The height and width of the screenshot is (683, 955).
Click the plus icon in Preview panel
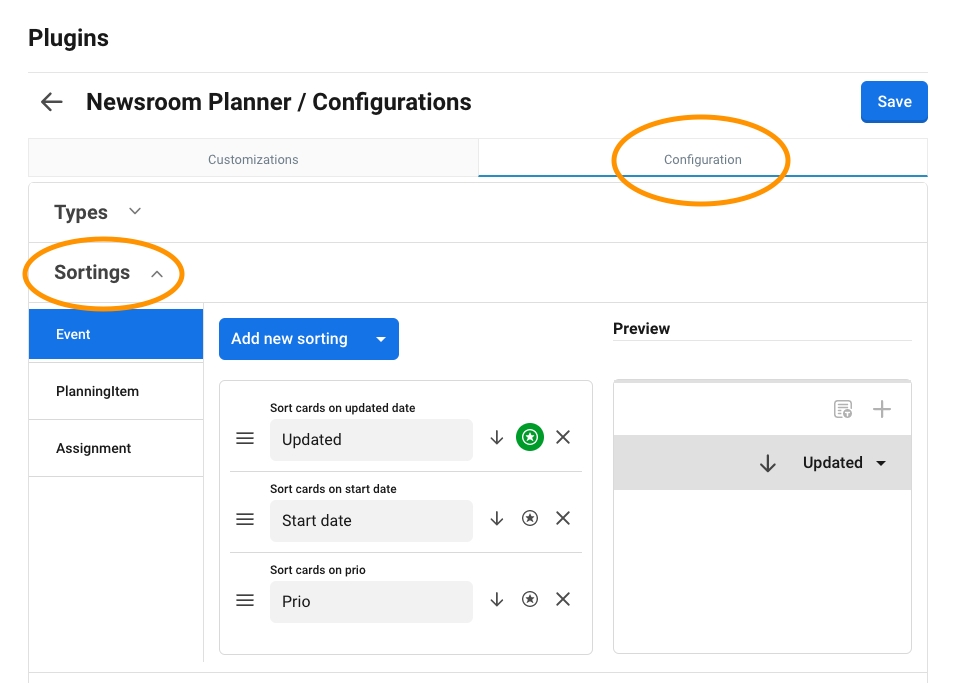click(x=881, y=409)
